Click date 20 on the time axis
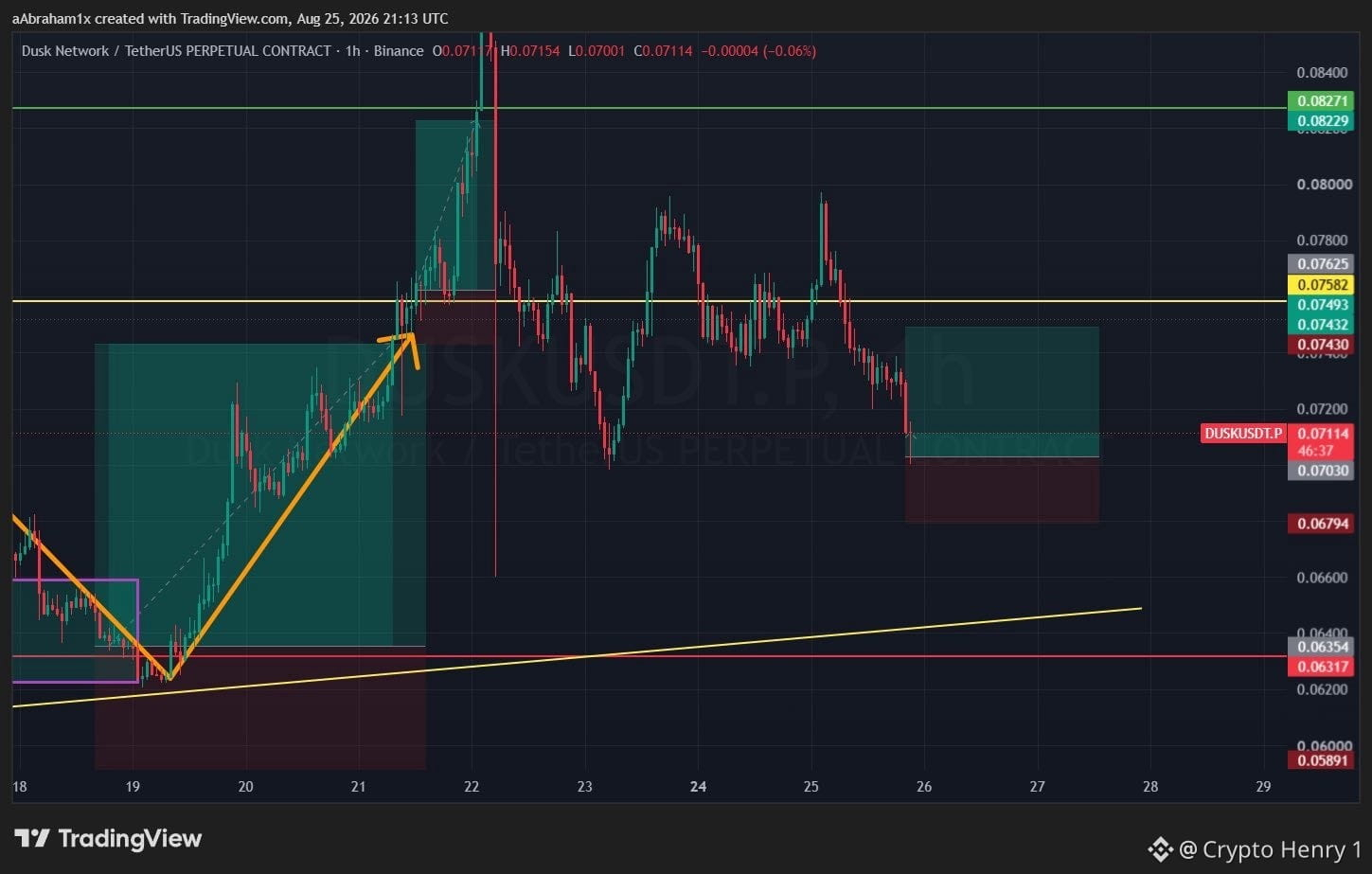This screenshot has width=1372, height=874. point(246,787)
